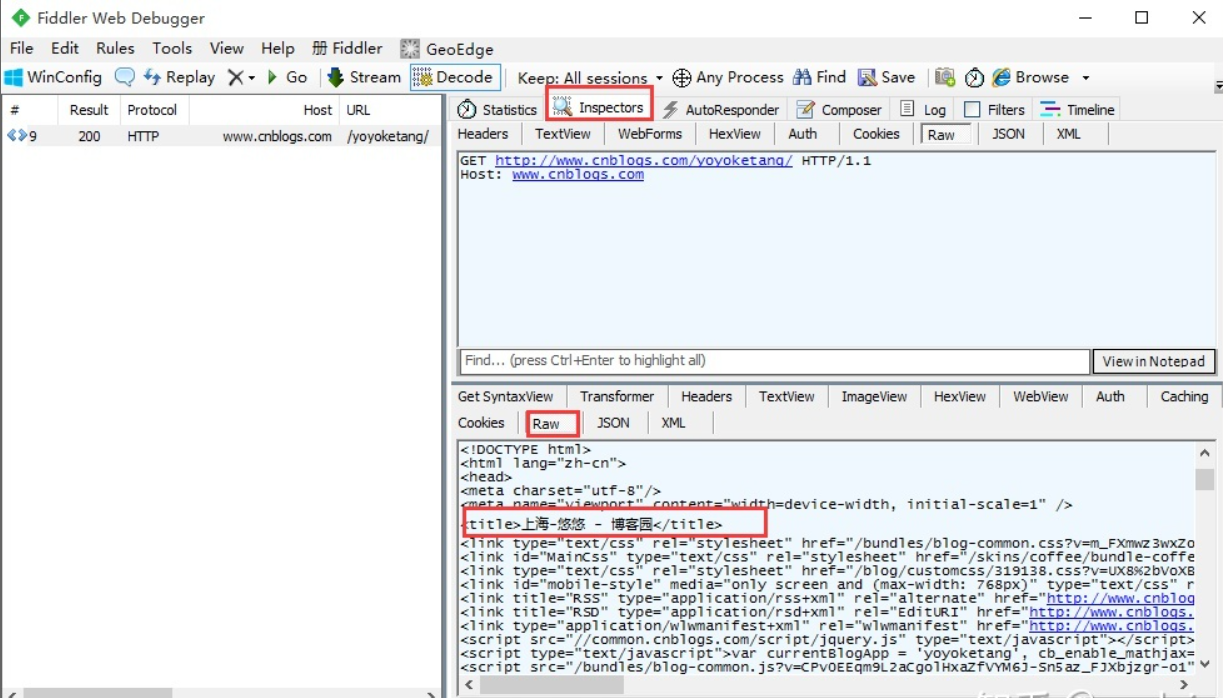Click the Fiddler app title icon
Image resolution: width=1223 pixels, height=698 pixels.
pos(19,18)
